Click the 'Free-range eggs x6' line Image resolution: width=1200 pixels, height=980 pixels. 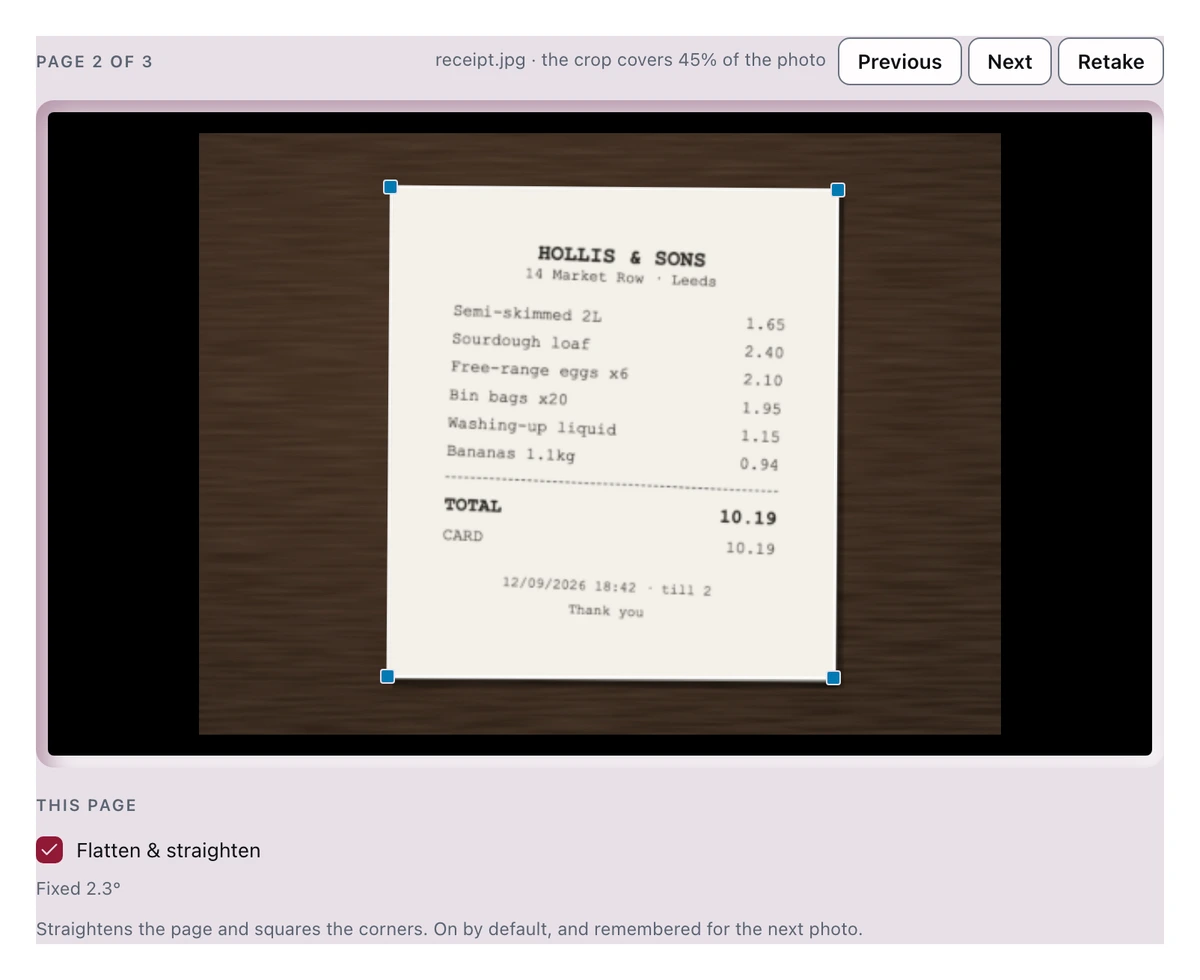click(x=539, y=370)
